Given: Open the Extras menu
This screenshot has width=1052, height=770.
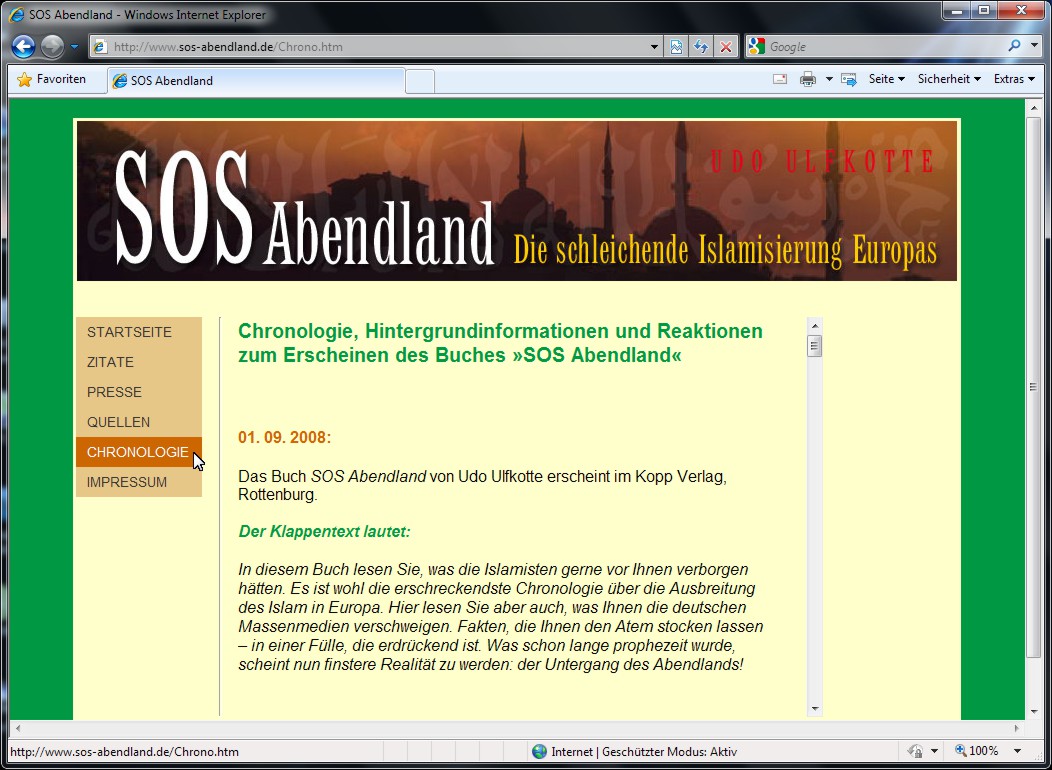Looking at the screenshot, I should click(1014, 79).
